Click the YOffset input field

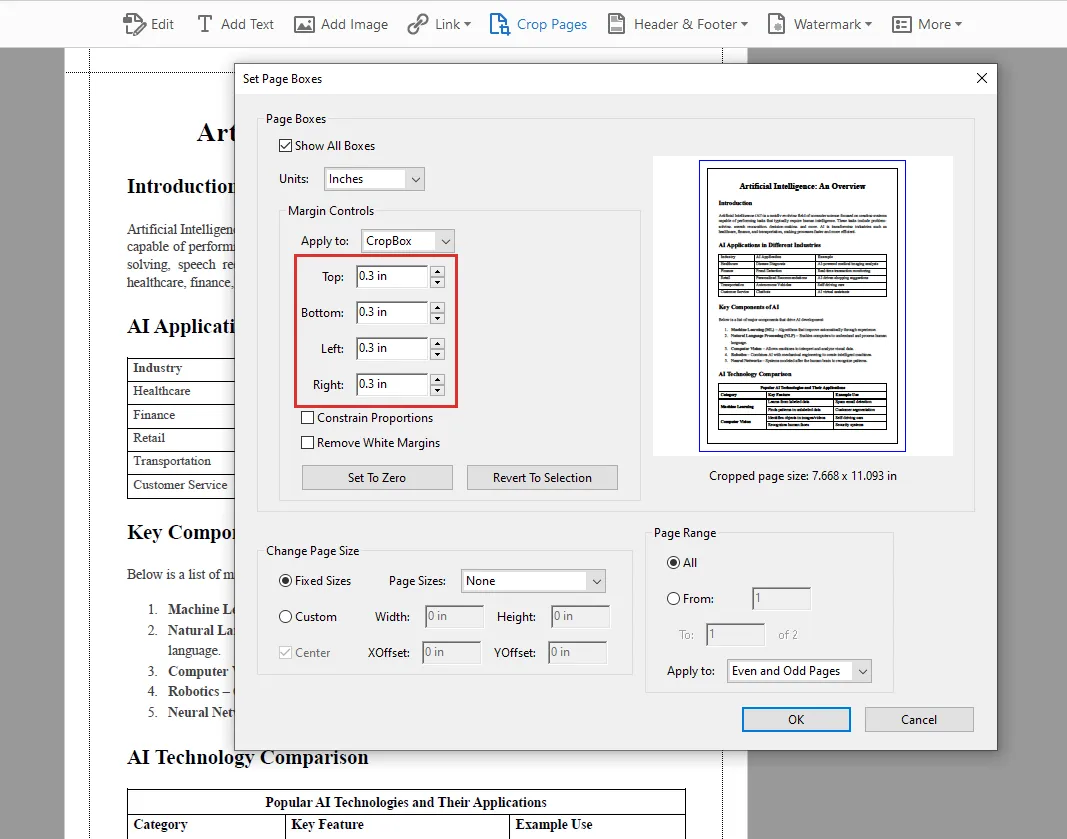[x=578, y=653]
